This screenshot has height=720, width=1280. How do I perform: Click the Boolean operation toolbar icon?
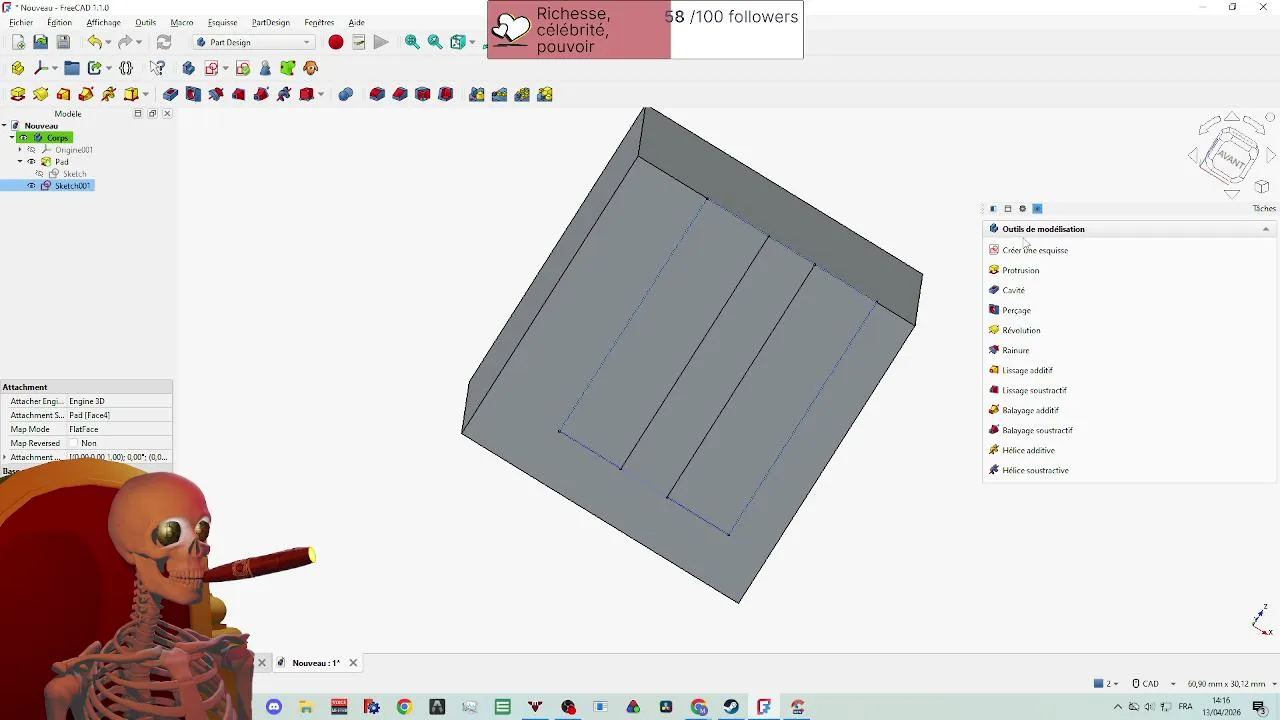(x=346, y=94)
